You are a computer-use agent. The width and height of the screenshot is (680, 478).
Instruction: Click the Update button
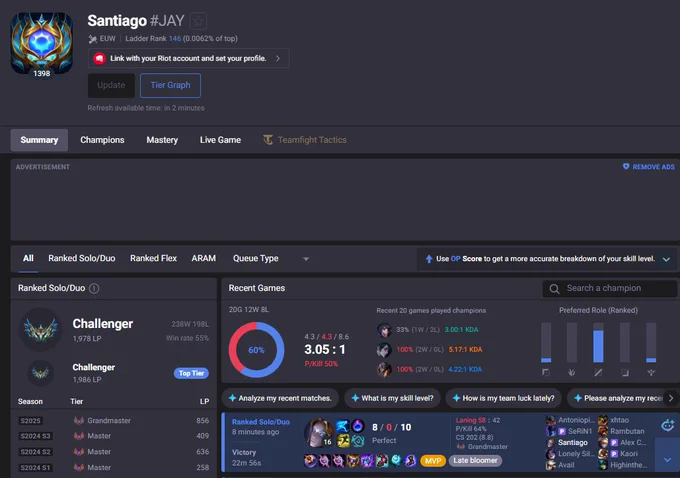click(111, 85)
